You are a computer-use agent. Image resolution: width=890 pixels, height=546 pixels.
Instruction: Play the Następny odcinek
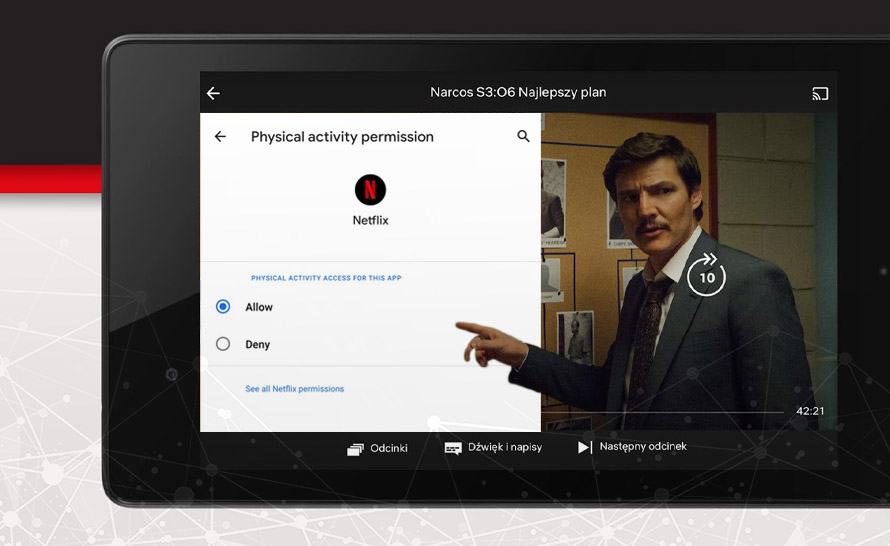(x=632, y=447)
